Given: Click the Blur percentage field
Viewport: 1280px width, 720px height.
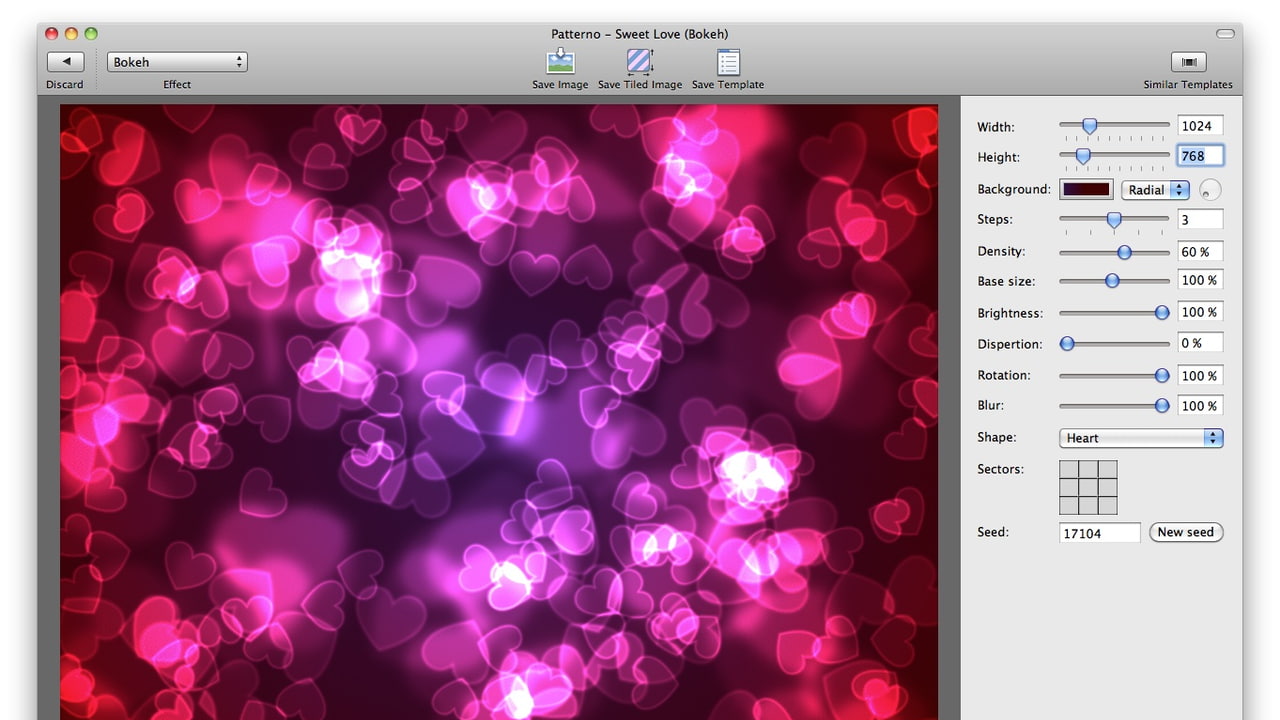Looking at the screenshot, I should 1200,405.
